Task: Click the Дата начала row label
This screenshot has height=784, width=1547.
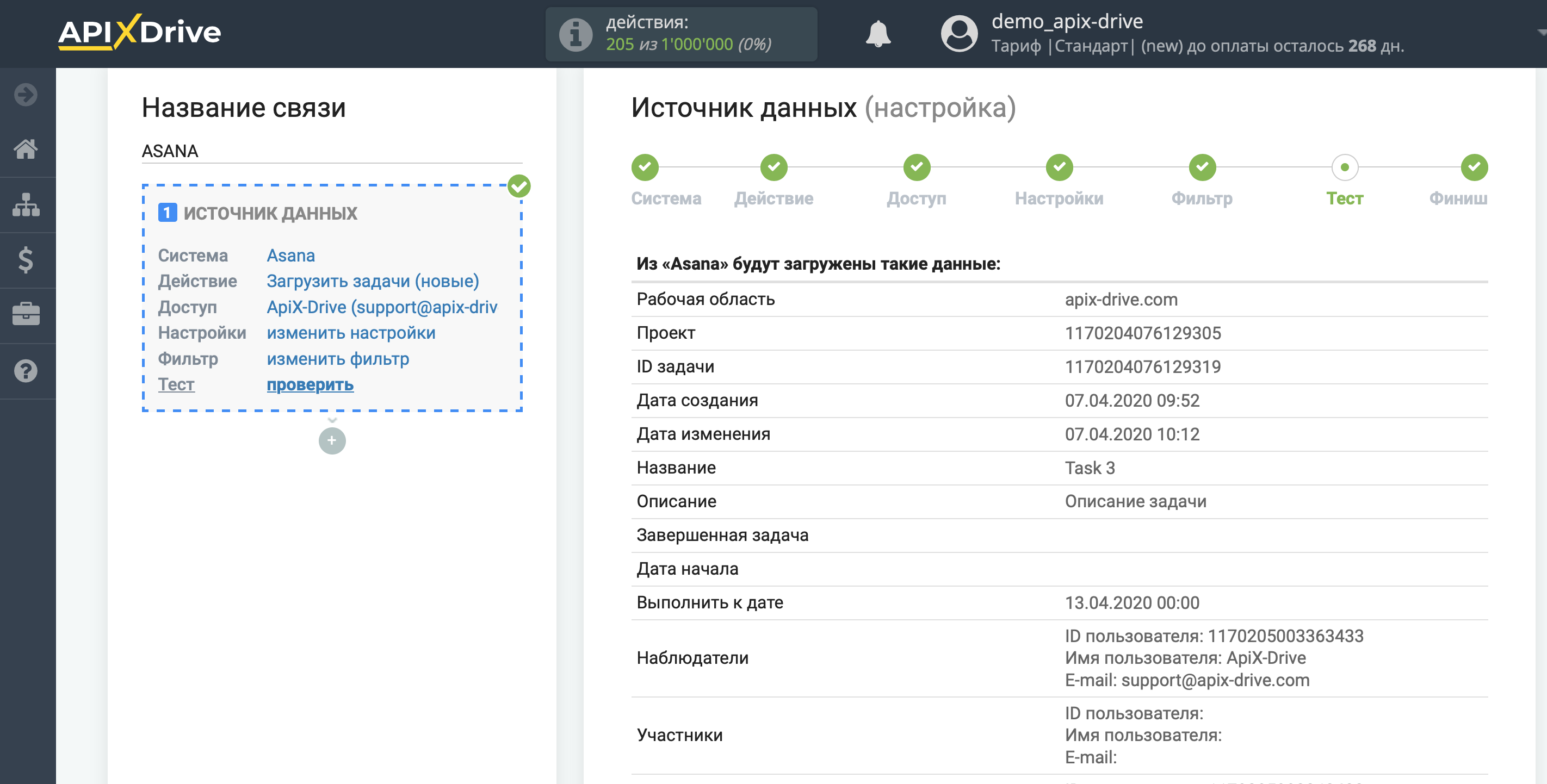Action: point(688,568)
